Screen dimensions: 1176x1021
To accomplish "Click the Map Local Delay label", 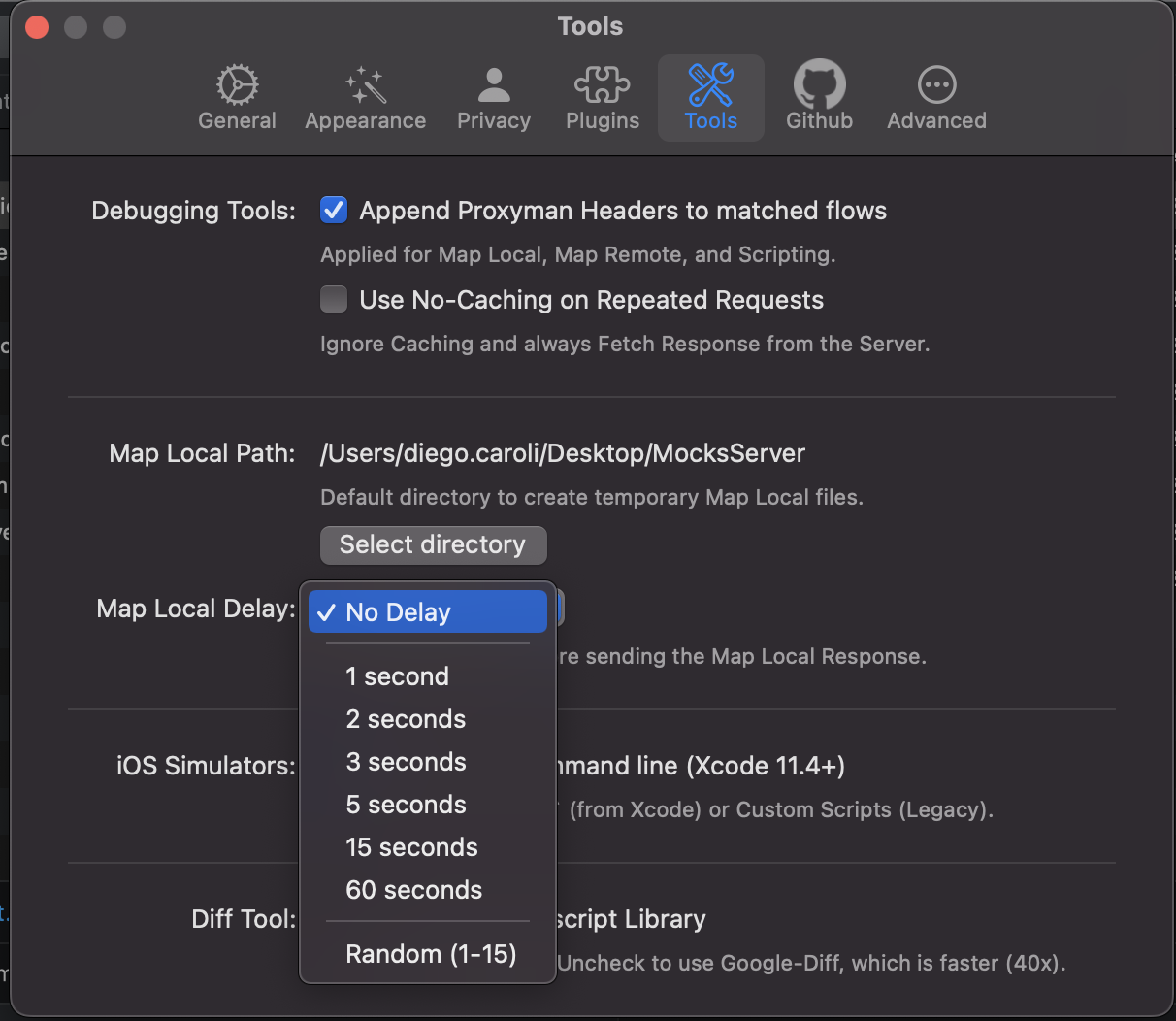I will pyautogui.click(x=196, y=609).
